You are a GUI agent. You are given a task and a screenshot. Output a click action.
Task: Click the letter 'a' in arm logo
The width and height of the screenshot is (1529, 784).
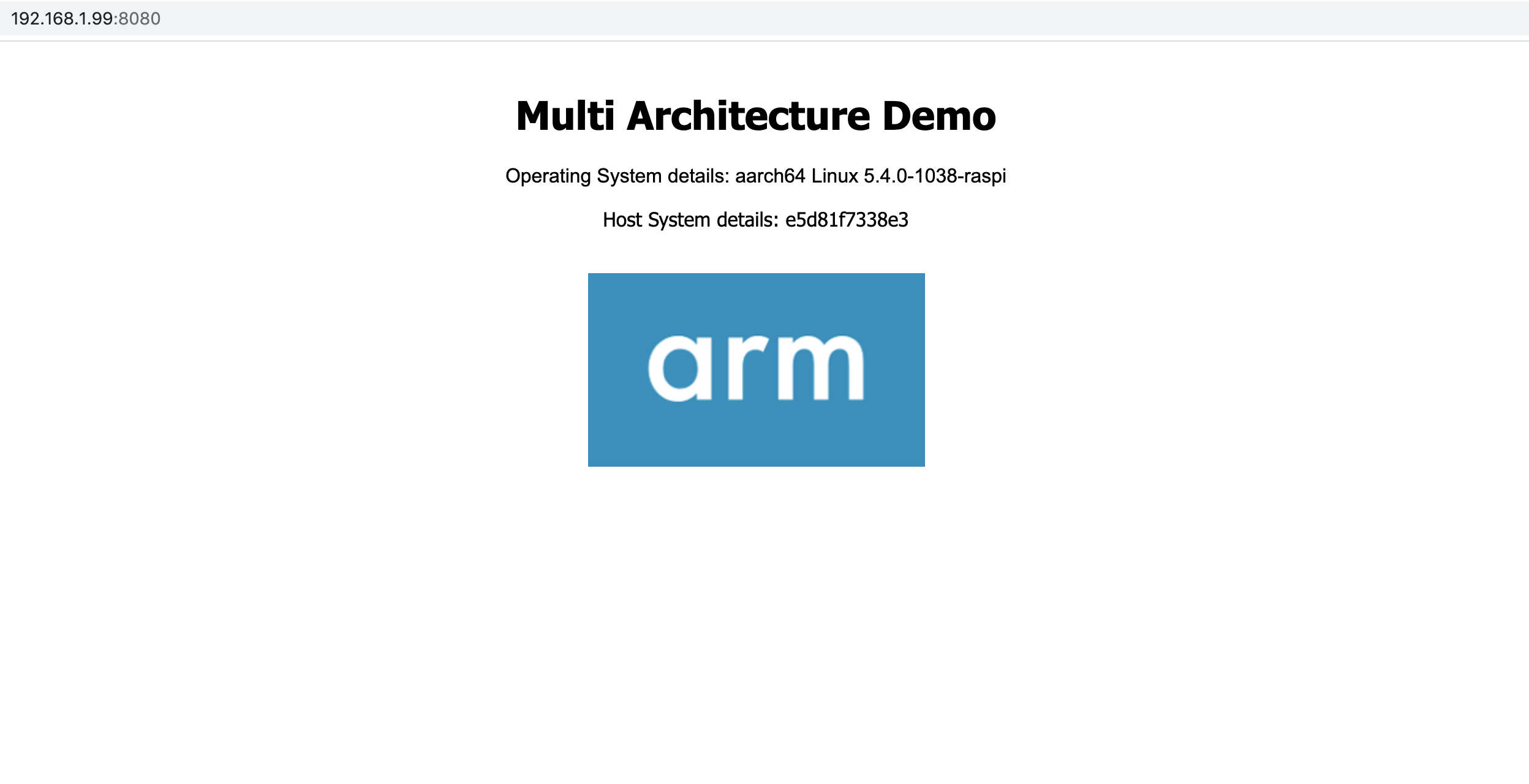click(679, 369)
